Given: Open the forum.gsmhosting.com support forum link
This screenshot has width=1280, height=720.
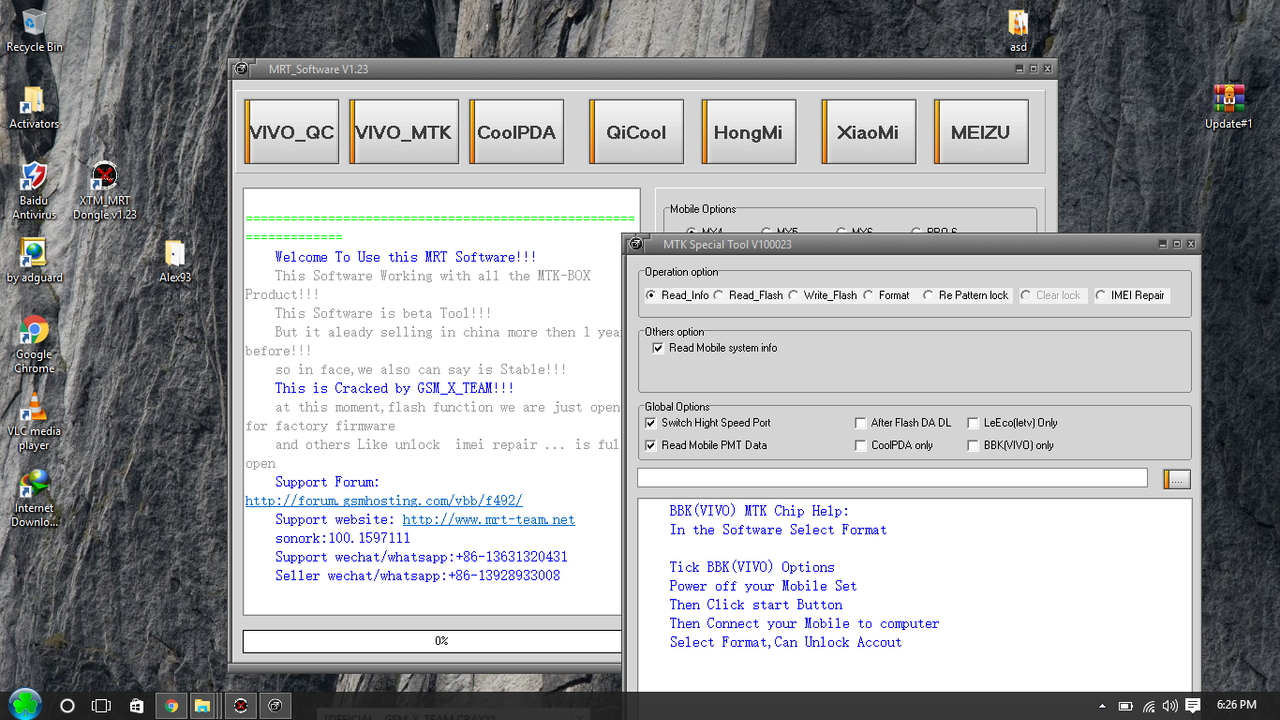Looking at the screenshot, I should tap(384, 501).
